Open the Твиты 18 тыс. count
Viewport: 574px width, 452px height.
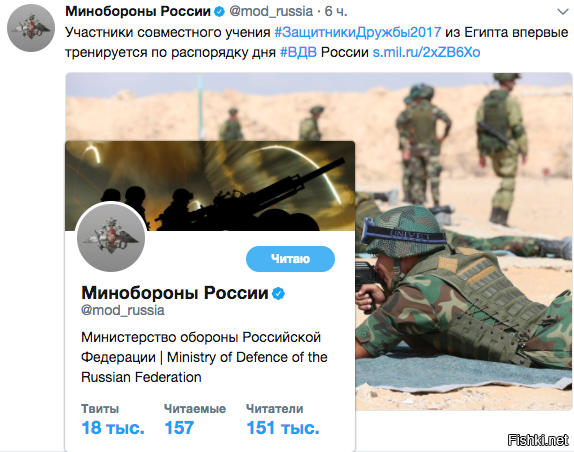[x=113, y=419]
